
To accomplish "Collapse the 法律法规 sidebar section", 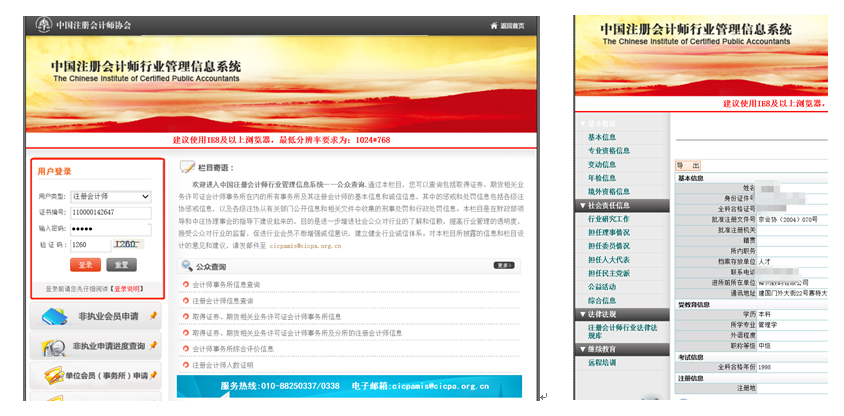I will [x=582, y=314].
